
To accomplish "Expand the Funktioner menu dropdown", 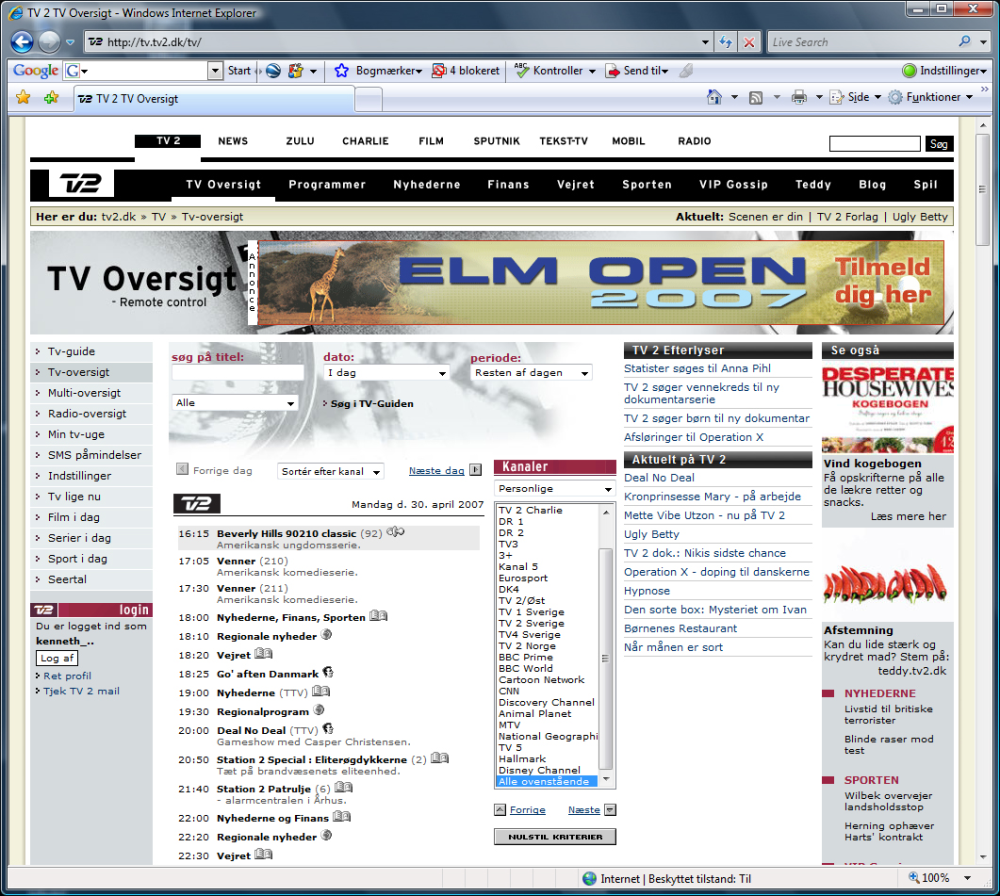I will click(969, 97).
